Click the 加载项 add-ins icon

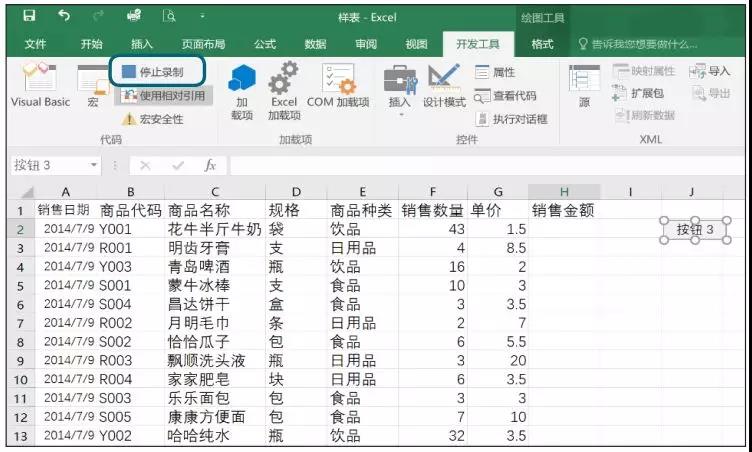pos(242,91)
